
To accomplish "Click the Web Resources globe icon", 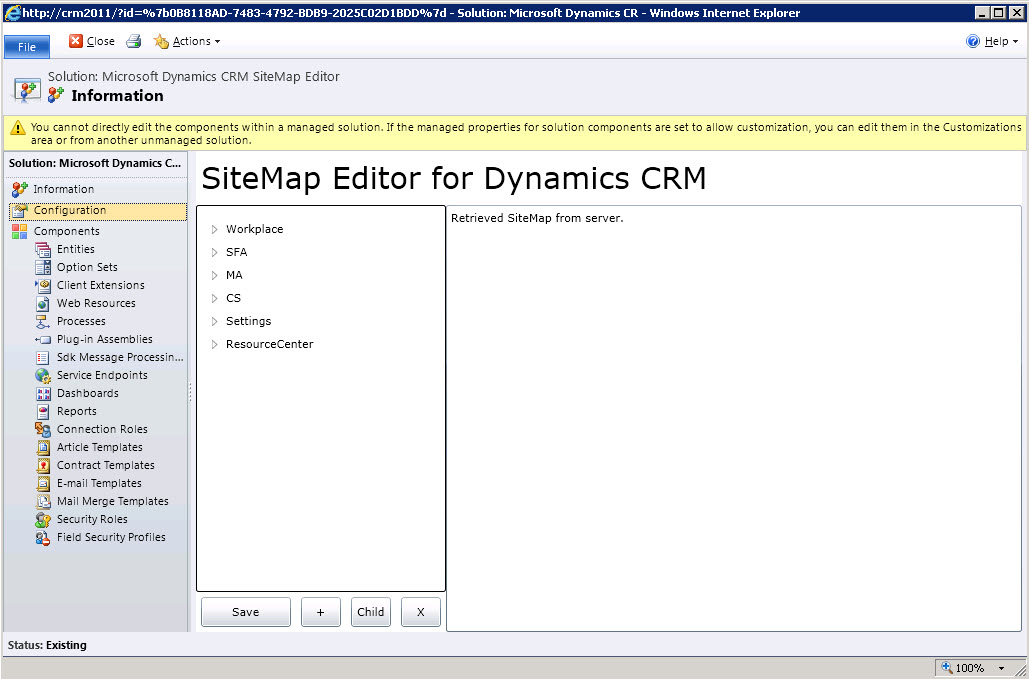I will coord(43,303).
